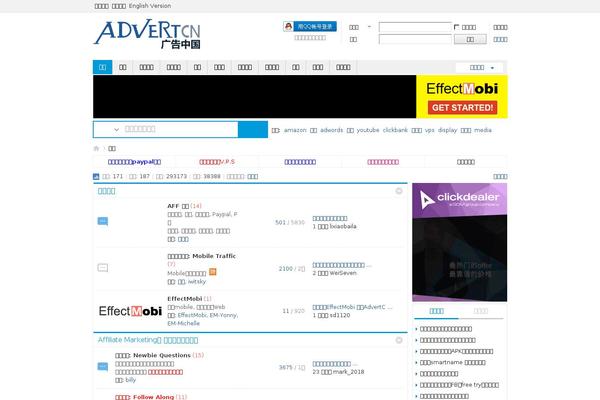Click the ADVERTCN logo

147,34
